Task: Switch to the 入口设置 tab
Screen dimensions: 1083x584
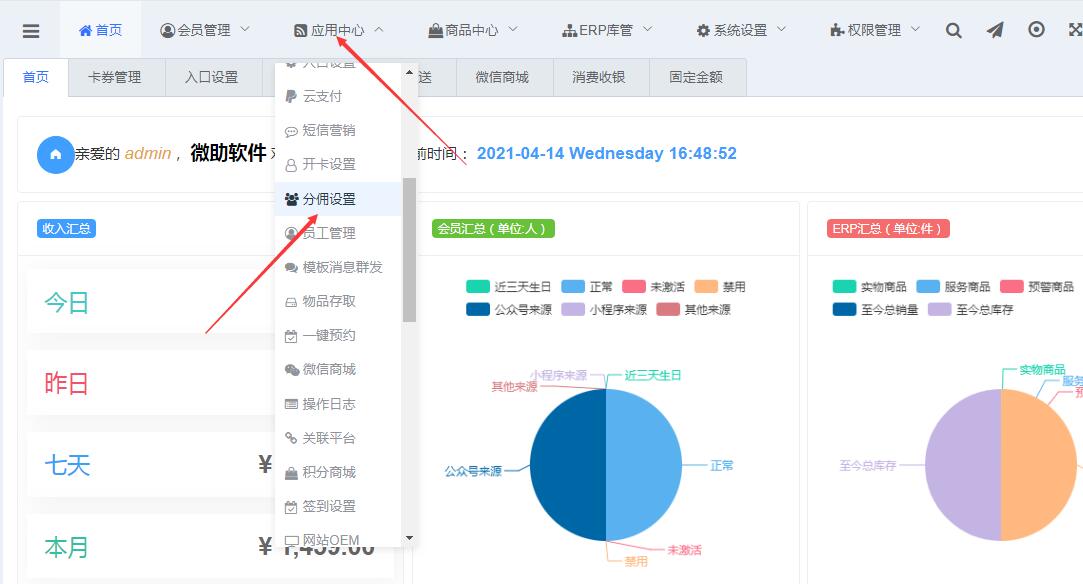Action: tap(211, 77)
